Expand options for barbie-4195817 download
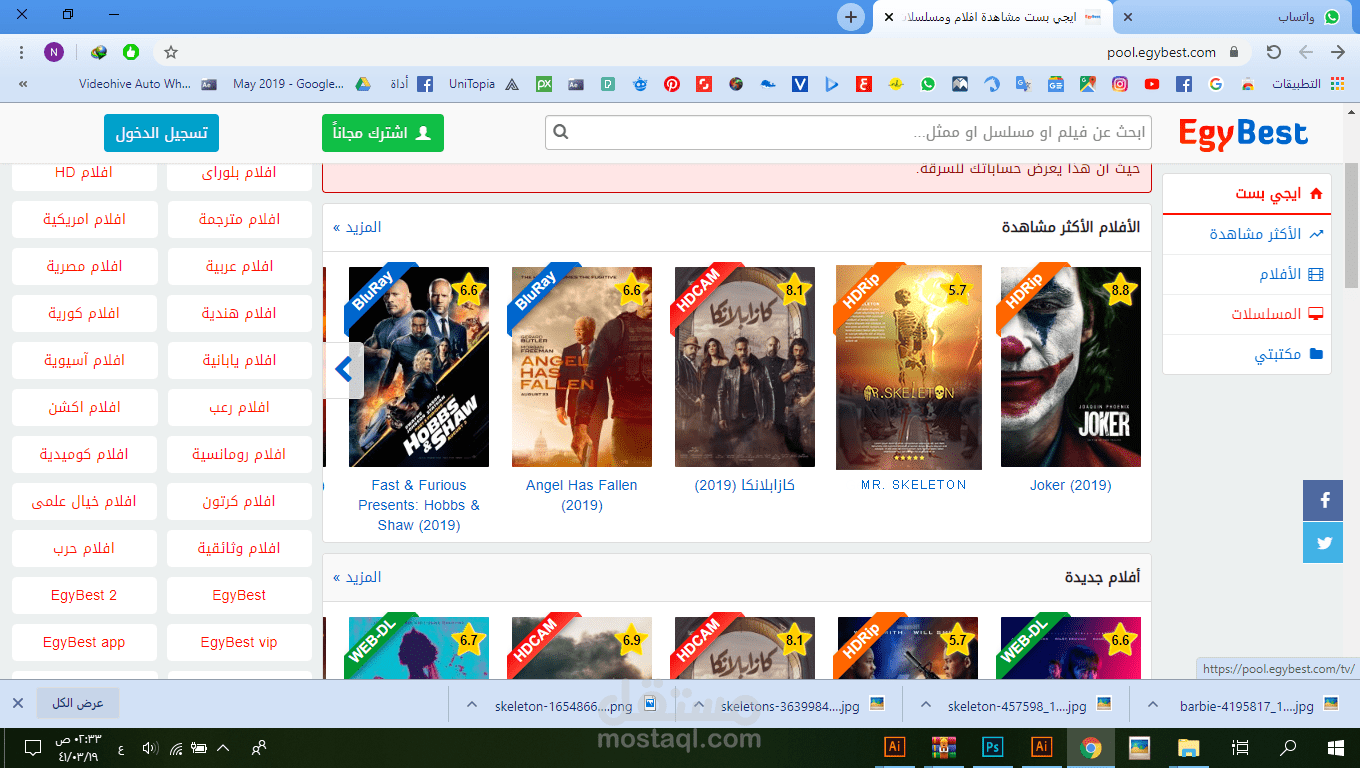The image size is (1360, 768). (1153, 705)
